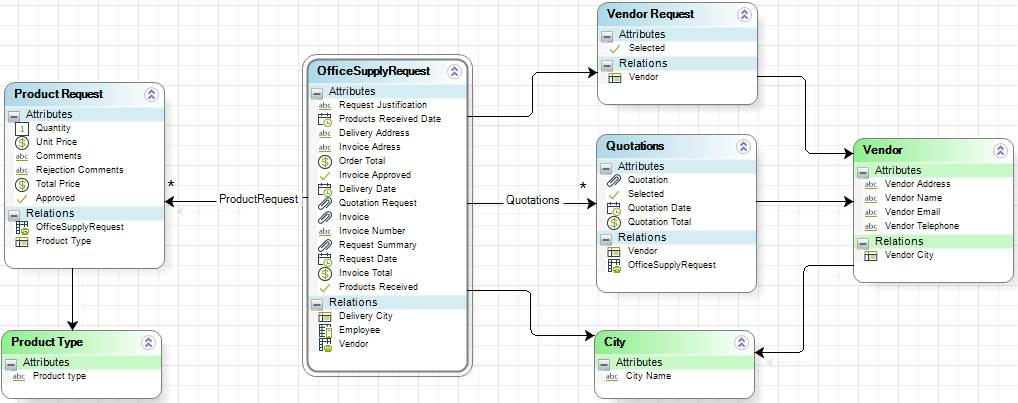1018x403 pixels.
Task: Click the paperclip icon next to Quotation Request
Action: click(x=324, y=203)
